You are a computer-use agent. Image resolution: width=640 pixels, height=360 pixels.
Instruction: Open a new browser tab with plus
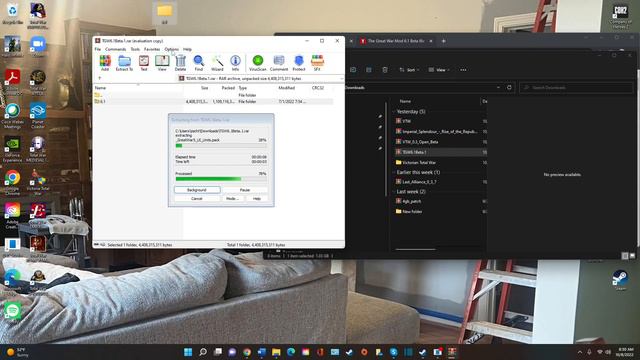444,41
